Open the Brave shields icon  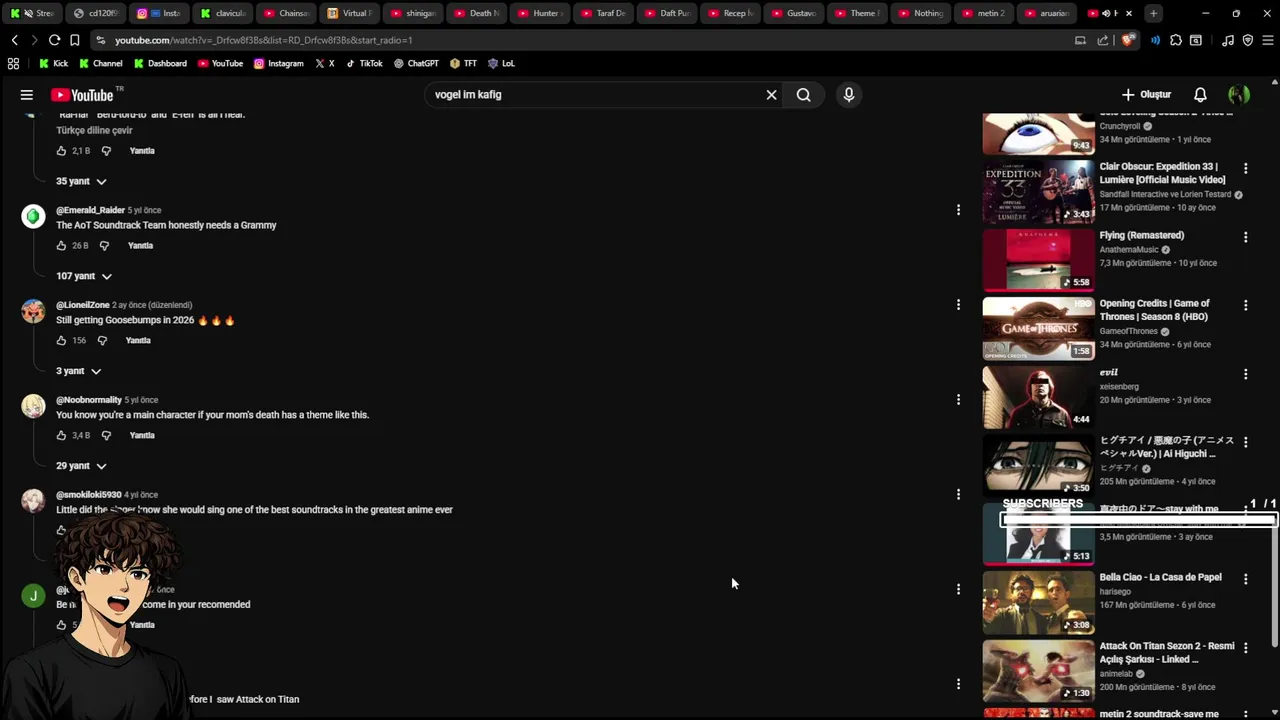[1128, 40]
